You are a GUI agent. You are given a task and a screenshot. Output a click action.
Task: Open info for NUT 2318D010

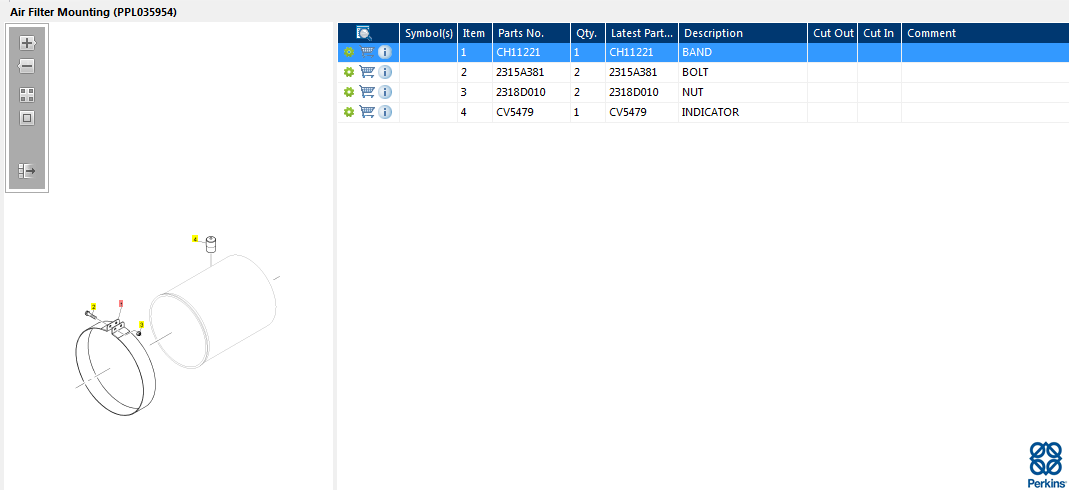click(385, 92)
